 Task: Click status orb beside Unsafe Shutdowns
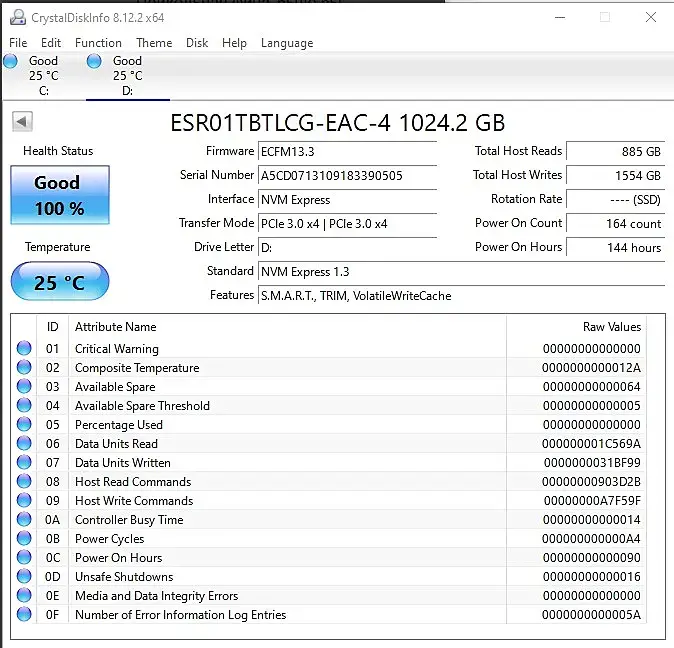(x=24, y=577)
